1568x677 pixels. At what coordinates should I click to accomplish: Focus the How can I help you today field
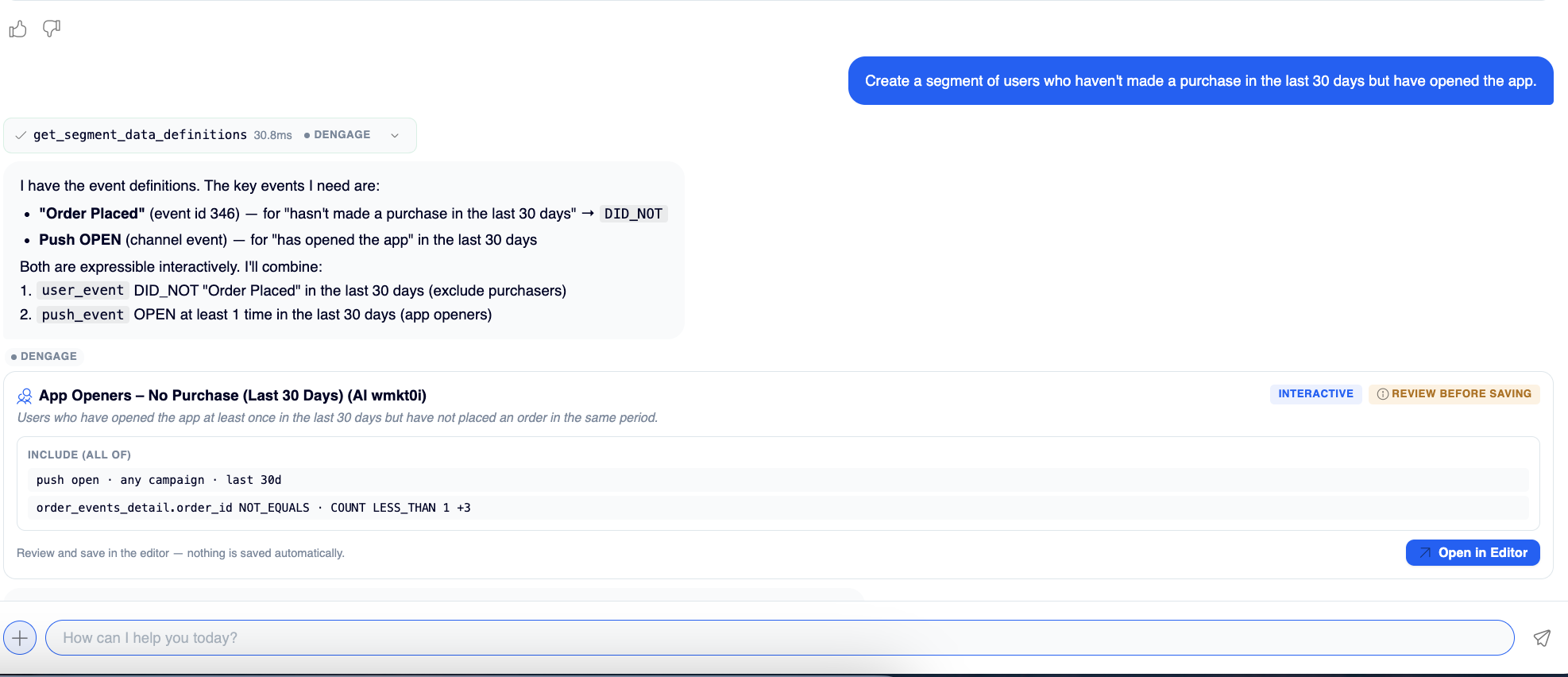779,638
